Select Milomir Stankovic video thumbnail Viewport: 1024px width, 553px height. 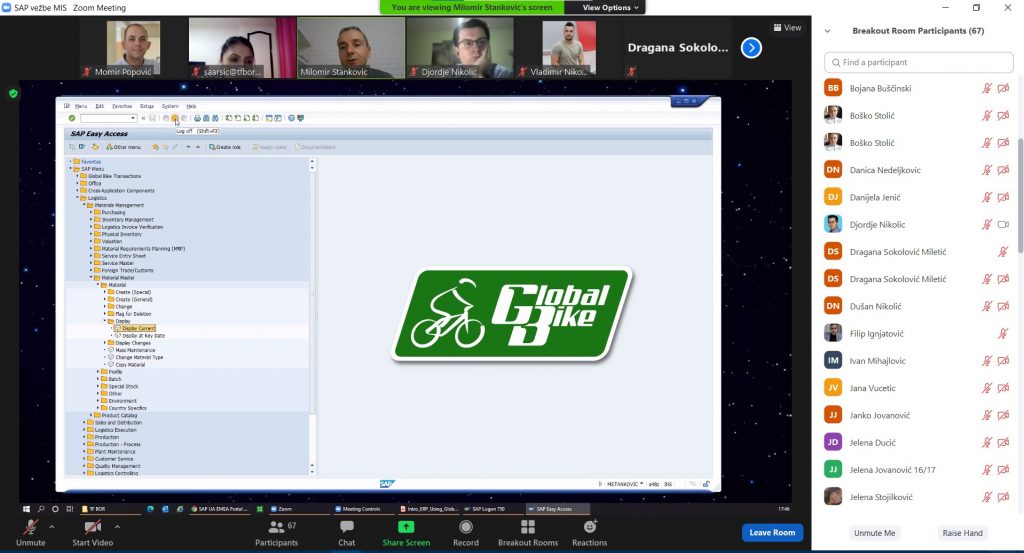(x=351, y=48)
